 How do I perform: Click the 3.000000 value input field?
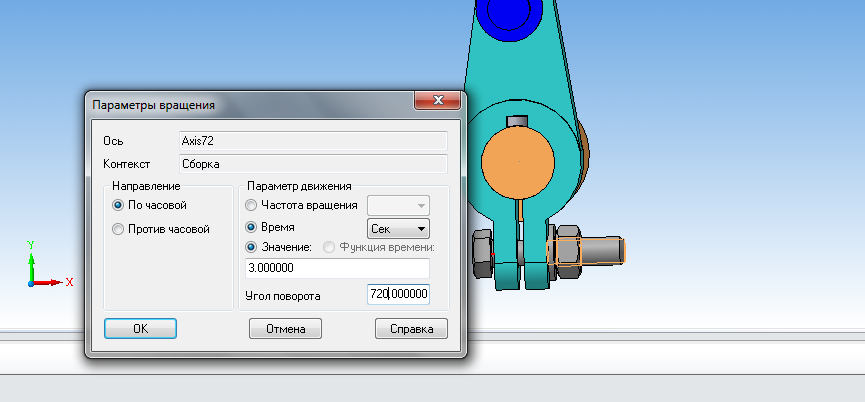click(337, 269)
